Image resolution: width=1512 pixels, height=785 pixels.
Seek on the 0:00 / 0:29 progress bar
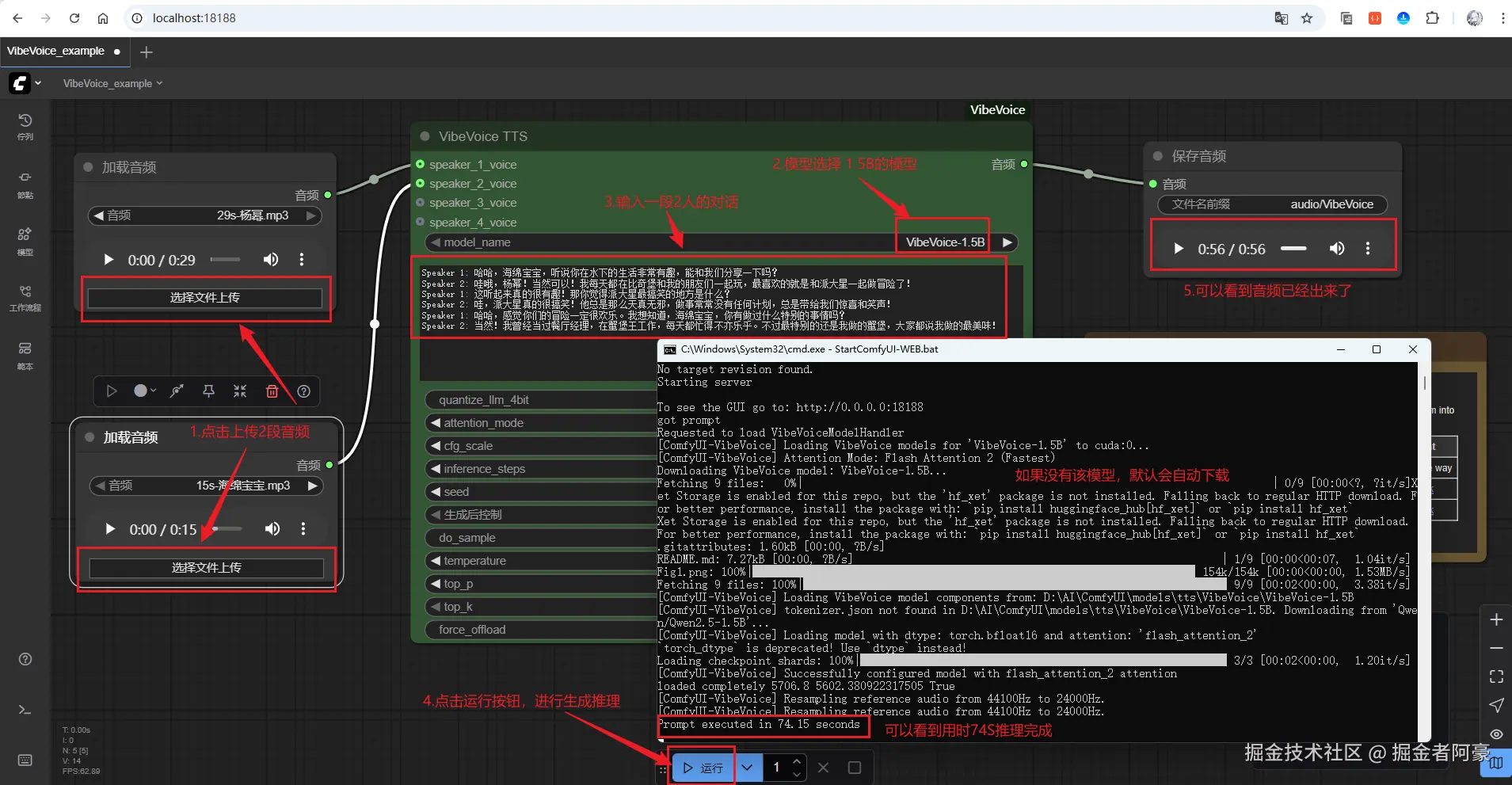coord(225,260)
